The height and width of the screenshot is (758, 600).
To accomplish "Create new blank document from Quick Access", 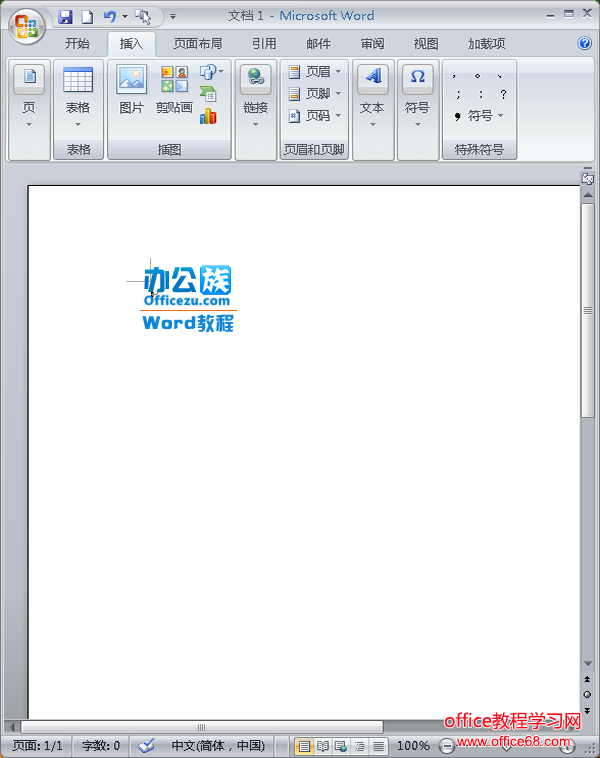I will pos(87,17).
